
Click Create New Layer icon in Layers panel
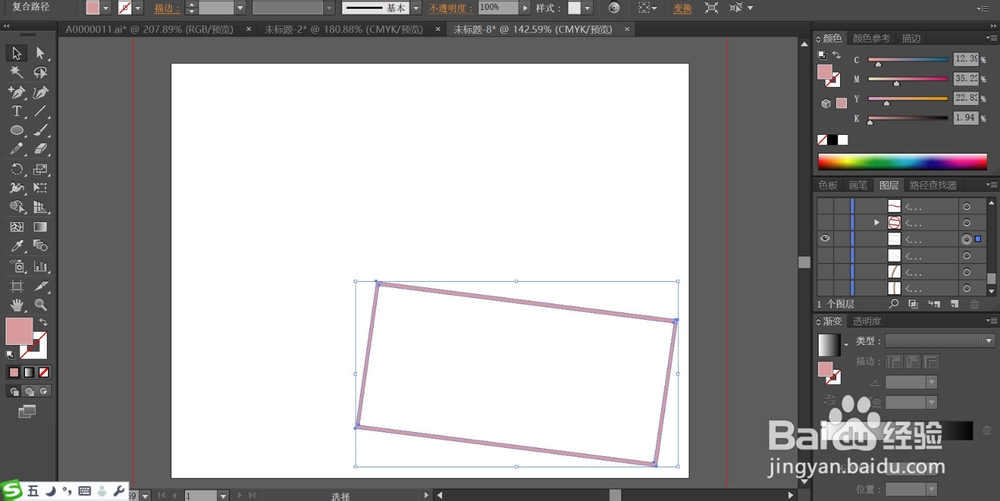955,305
